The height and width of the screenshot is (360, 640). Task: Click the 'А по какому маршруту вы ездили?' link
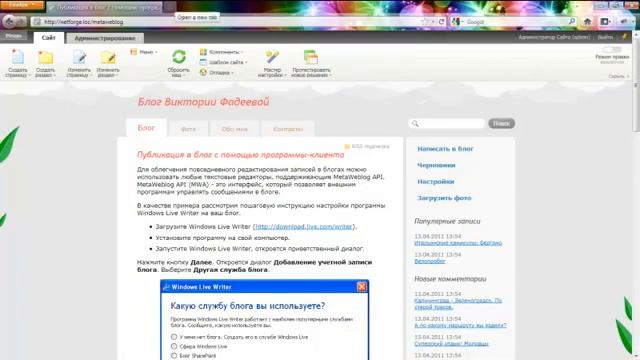click(x=460, y=325)
